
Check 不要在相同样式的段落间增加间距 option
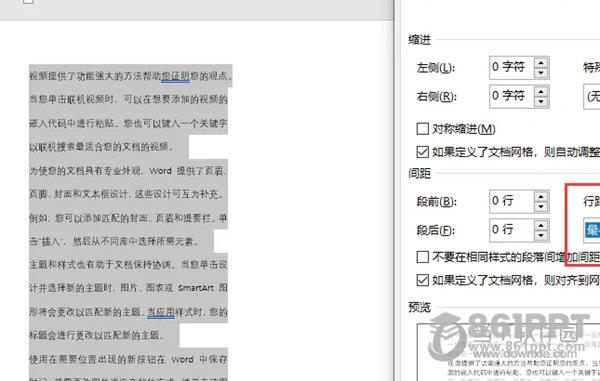(x=422, y=257)
